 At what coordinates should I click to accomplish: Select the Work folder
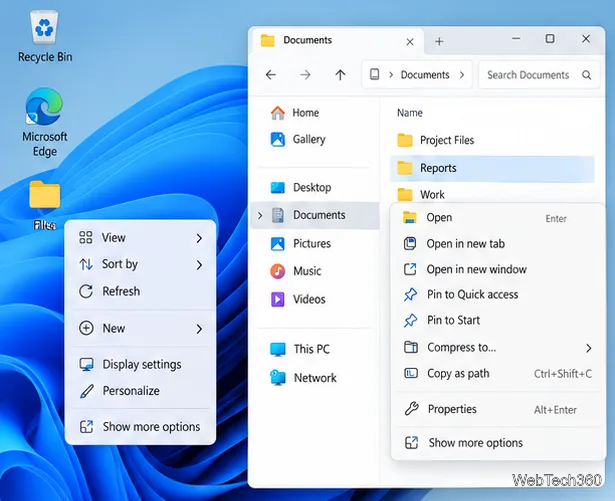coord(492,194)
